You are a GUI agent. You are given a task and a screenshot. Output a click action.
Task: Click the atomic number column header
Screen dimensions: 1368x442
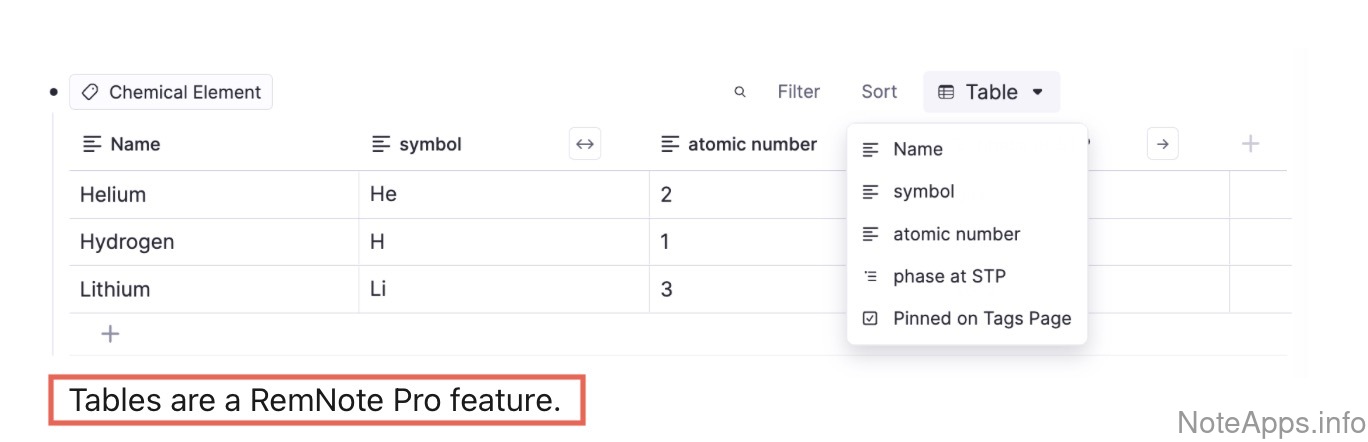(x=752, y=144)
